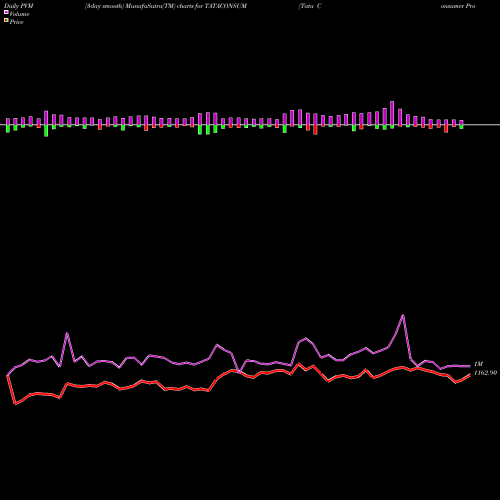Click the price value 1162.90 label
500x500 pixels.
click(x=485, y=373)
